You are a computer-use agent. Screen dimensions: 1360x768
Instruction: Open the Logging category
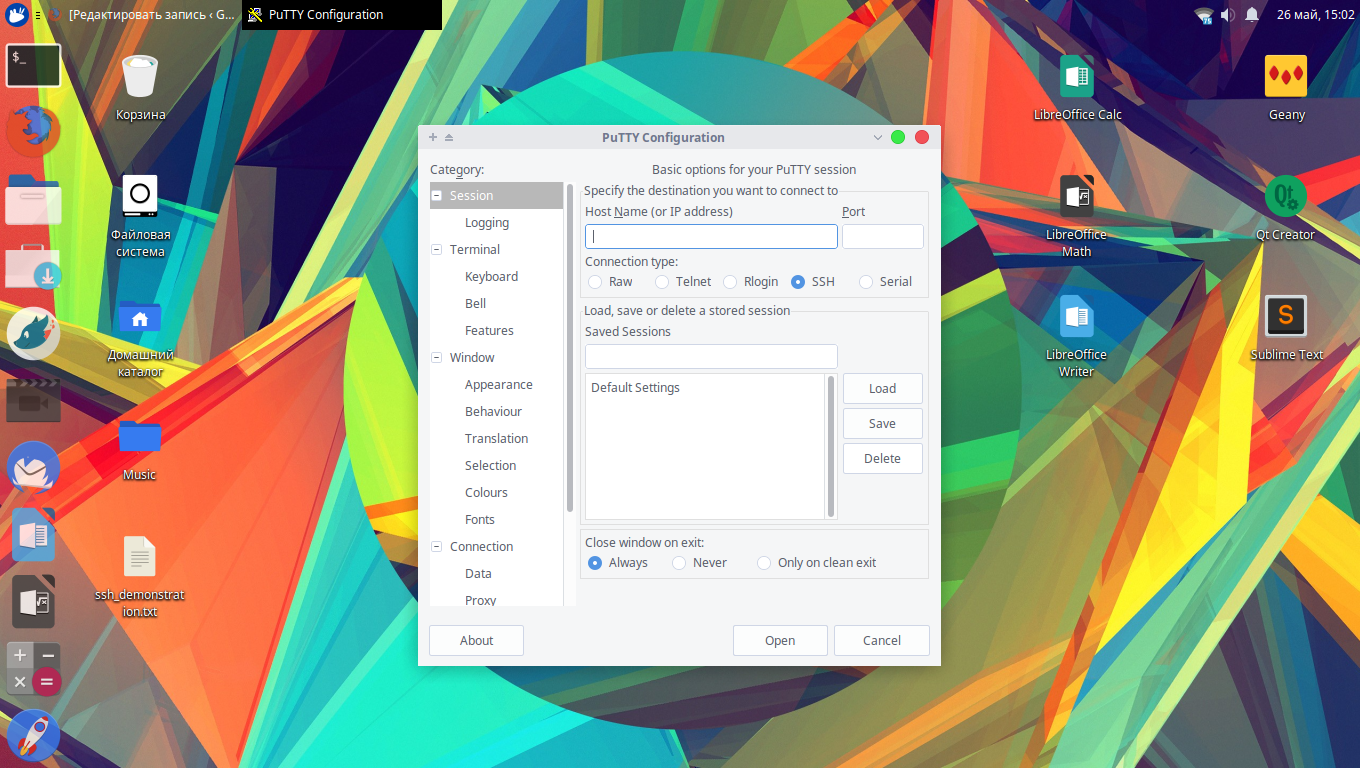click(487, 223)
